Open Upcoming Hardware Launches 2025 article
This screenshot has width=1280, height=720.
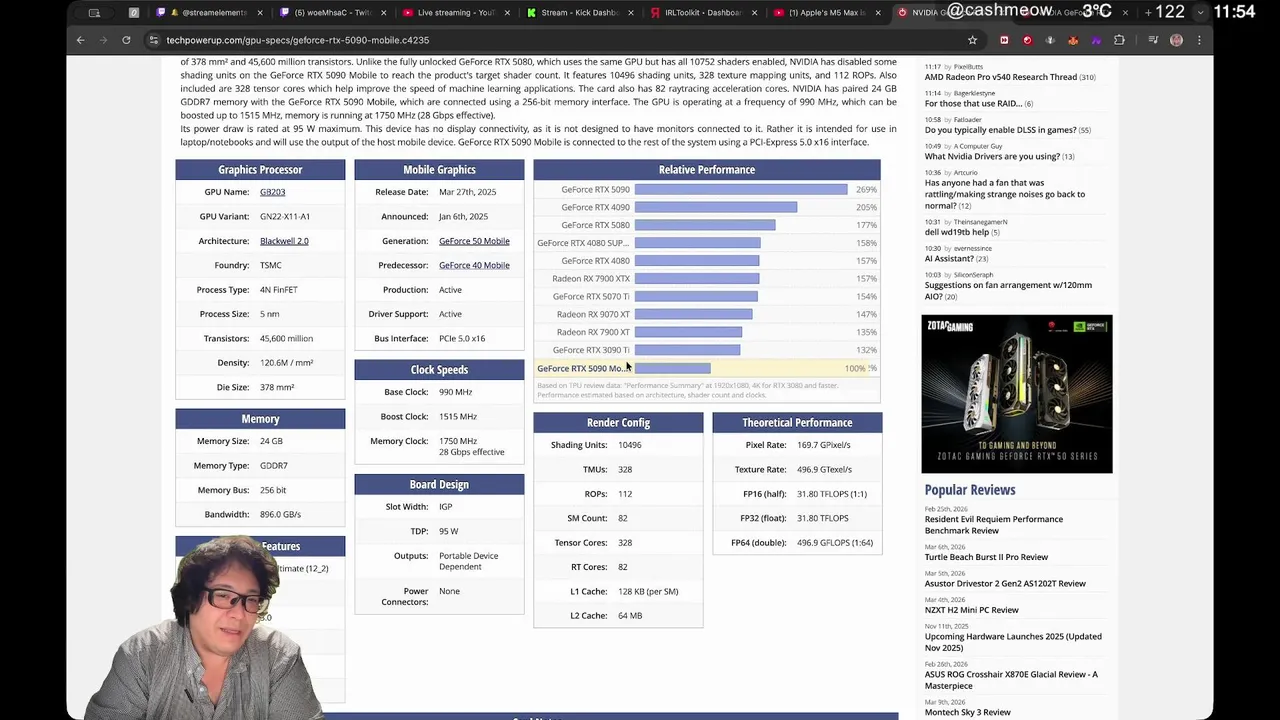point(1013,642)
